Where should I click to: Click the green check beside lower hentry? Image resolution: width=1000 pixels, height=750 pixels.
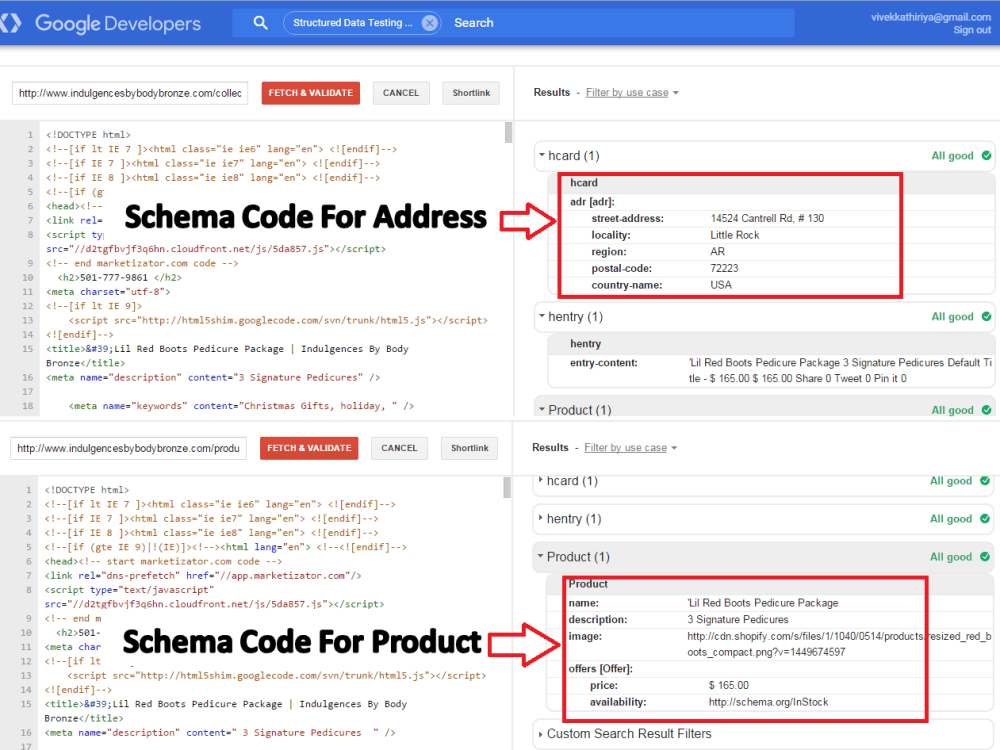click(985, 519)
